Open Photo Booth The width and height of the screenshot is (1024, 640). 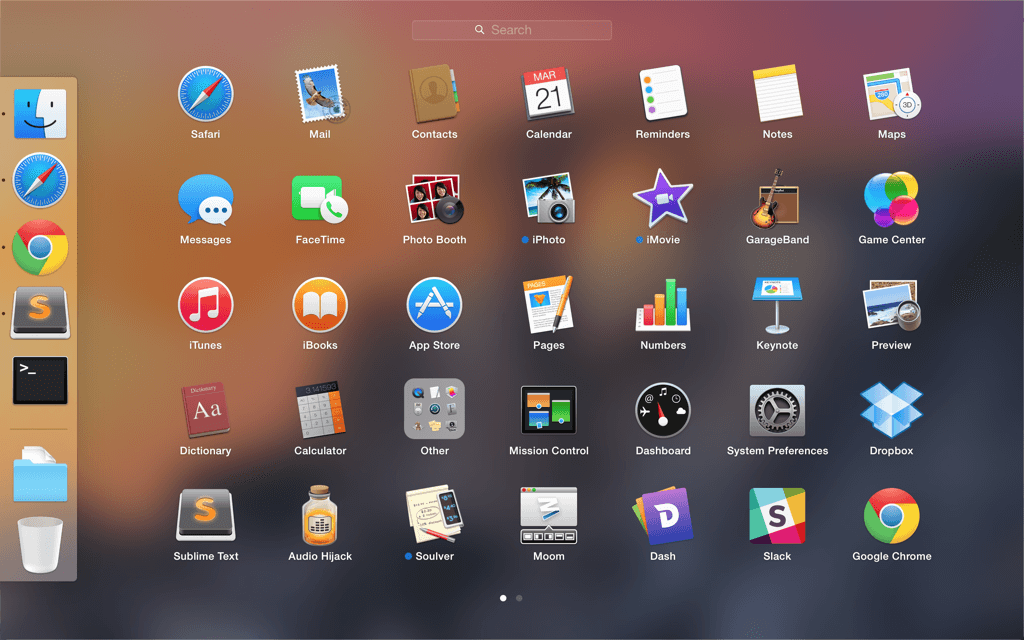coord(434,200)
